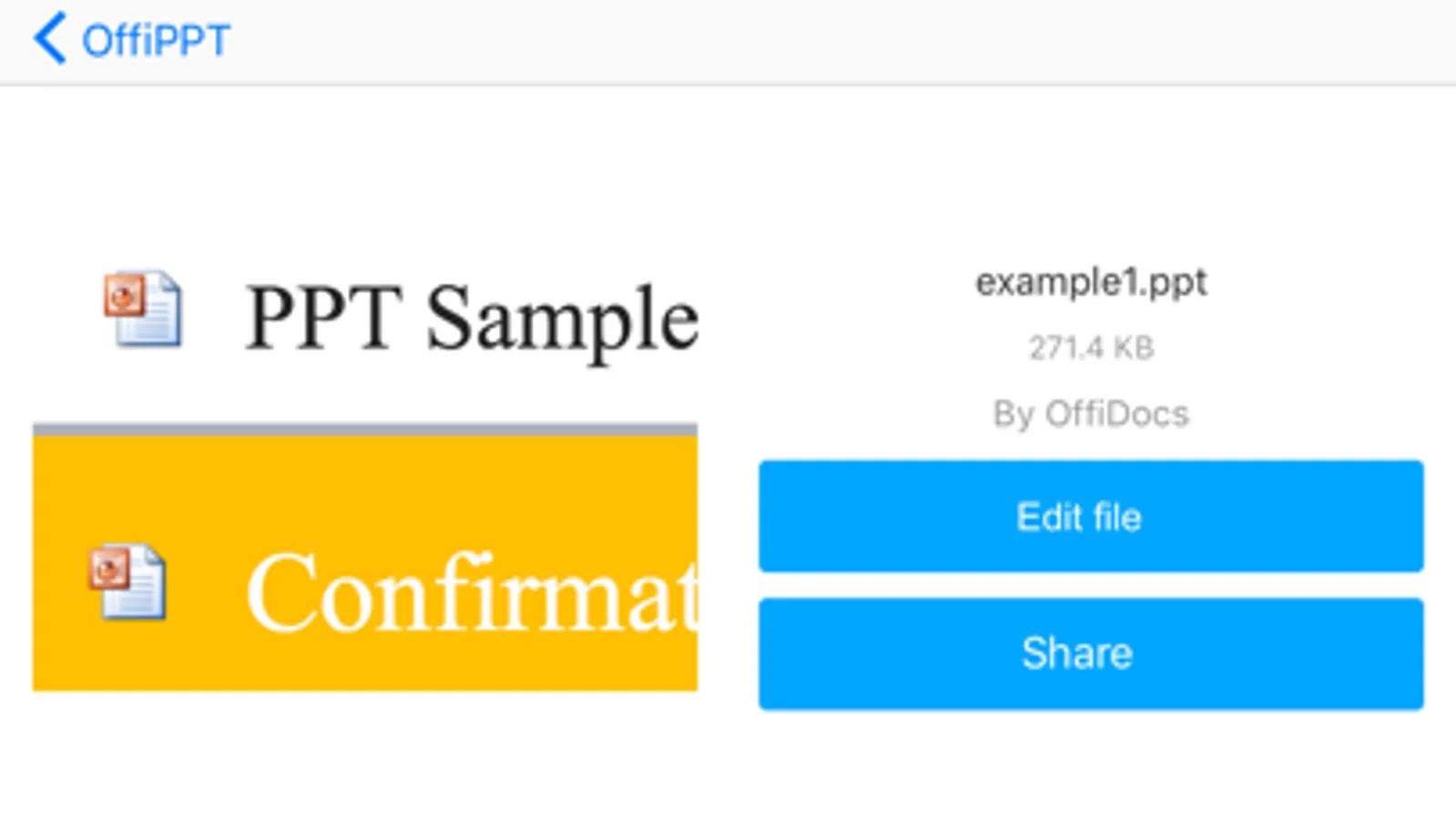Click the word Sample in slide title

562,319
